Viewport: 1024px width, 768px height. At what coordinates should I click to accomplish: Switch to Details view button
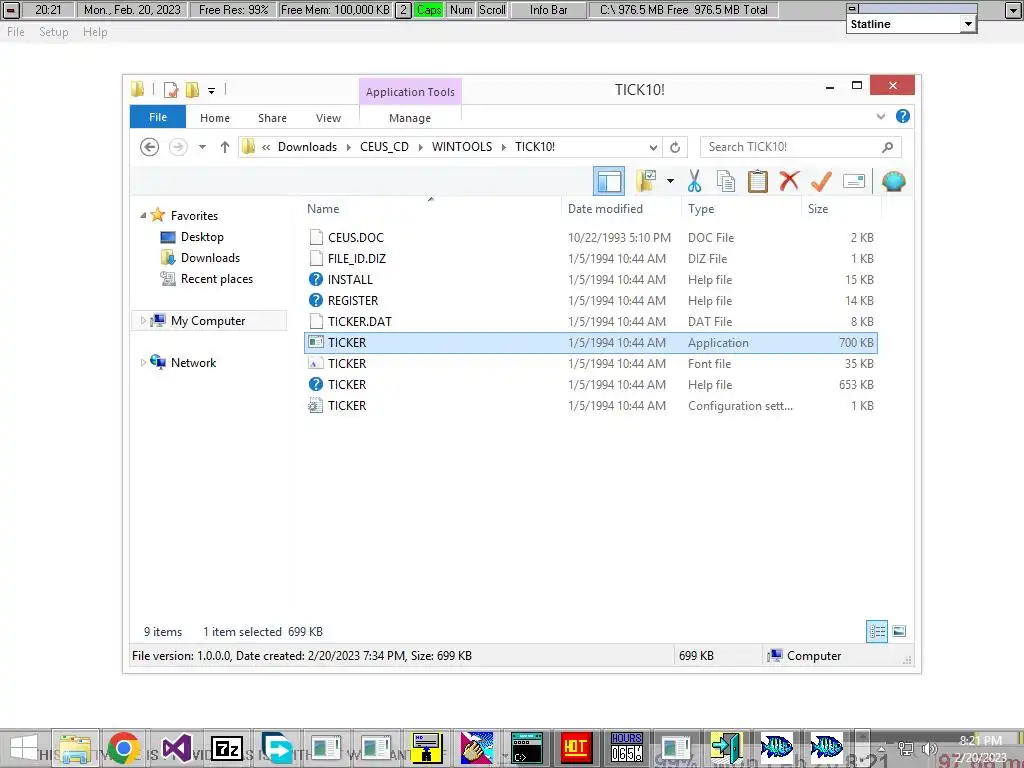click(x=877, y=631)
